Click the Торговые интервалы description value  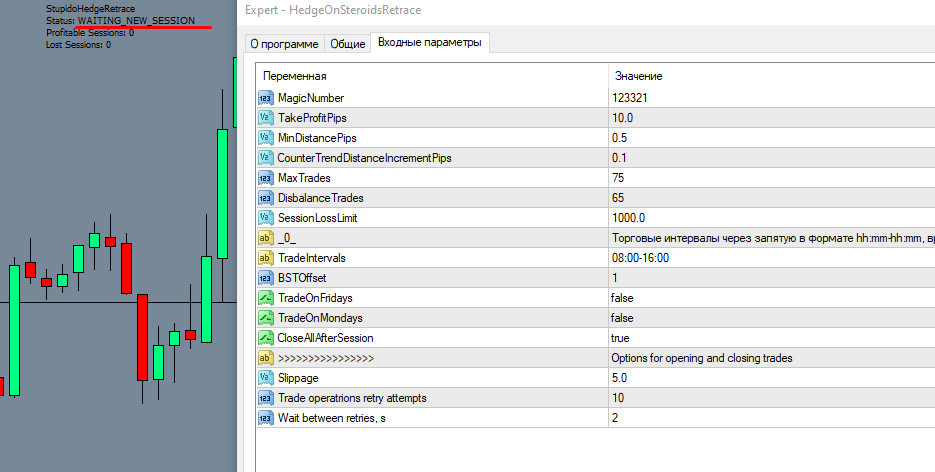(x=773, y=238)
